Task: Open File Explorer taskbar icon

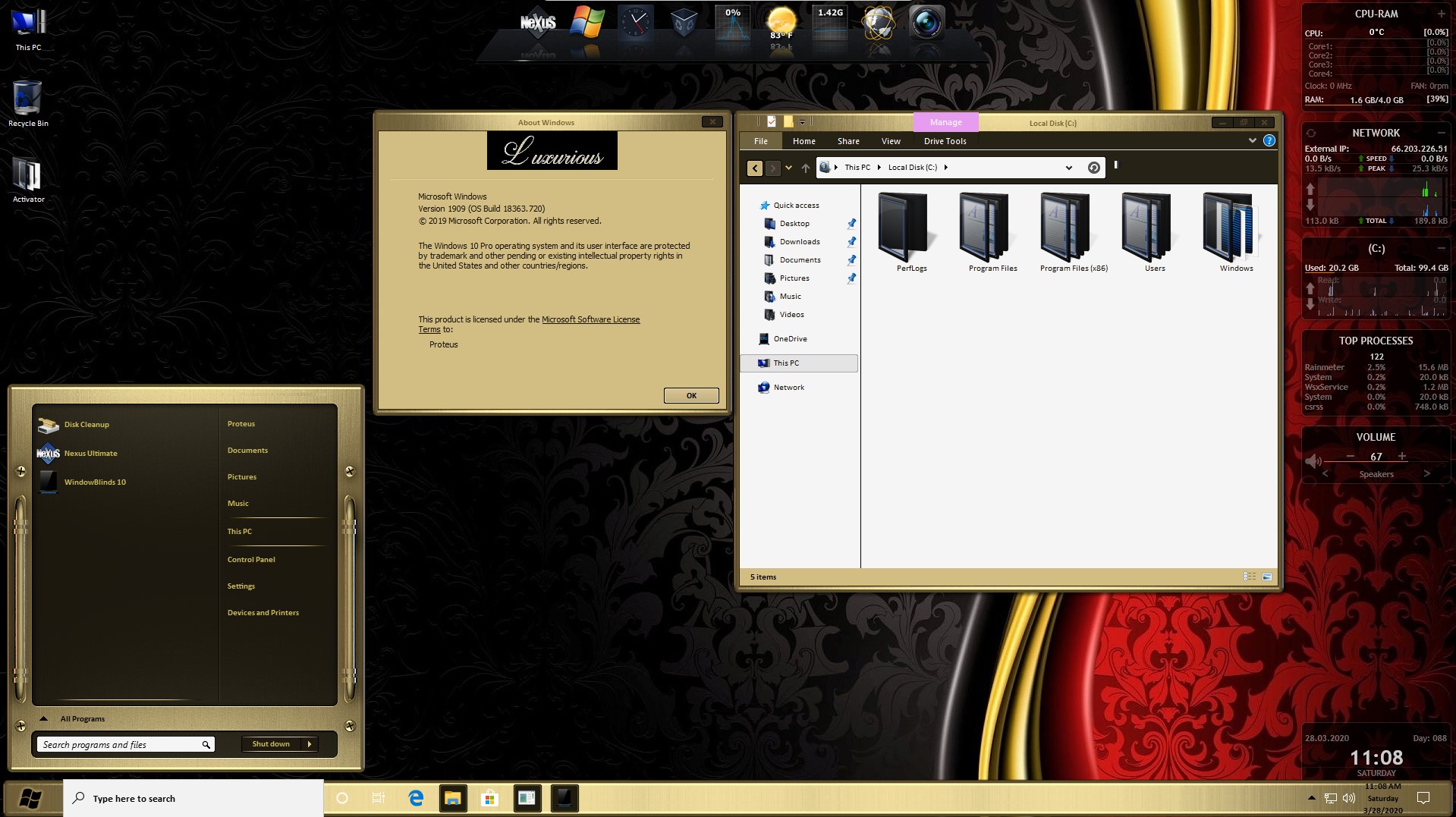Action: 453,798
